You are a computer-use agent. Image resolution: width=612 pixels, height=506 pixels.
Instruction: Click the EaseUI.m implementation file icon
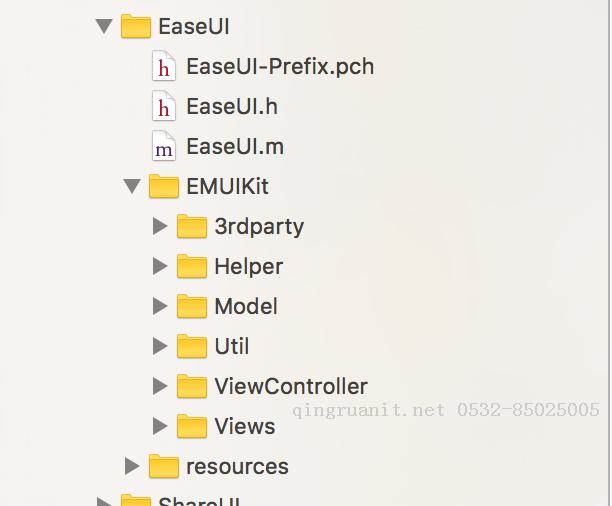coord(164,146)
